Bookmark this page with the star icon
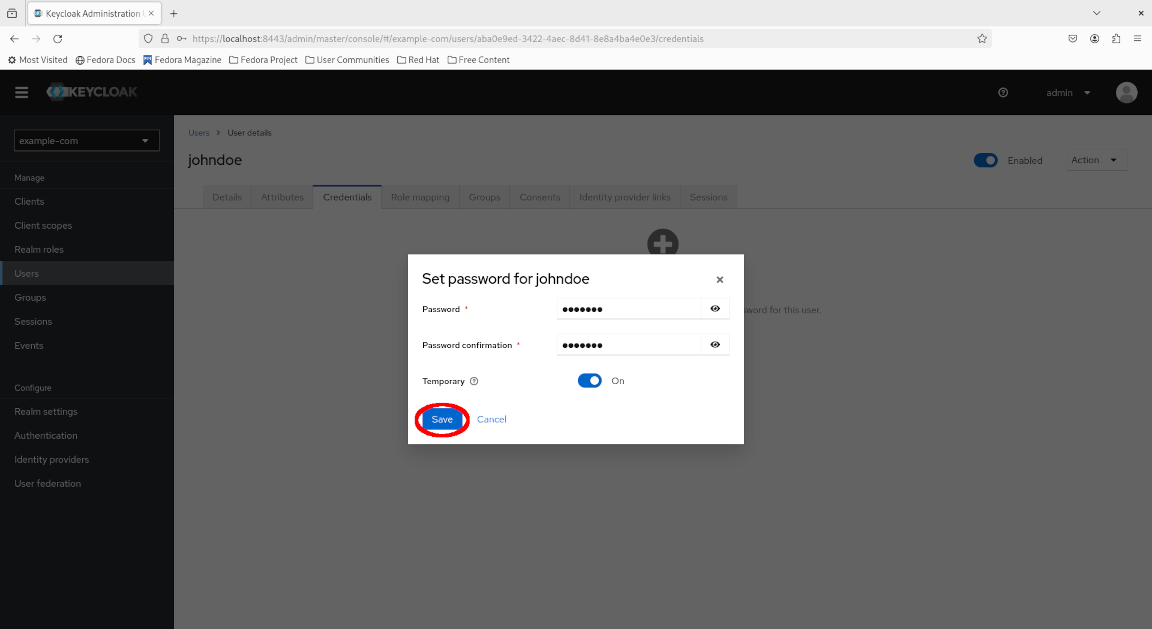Viewport: 1152px width, 629px height. (x=982, y=38)
